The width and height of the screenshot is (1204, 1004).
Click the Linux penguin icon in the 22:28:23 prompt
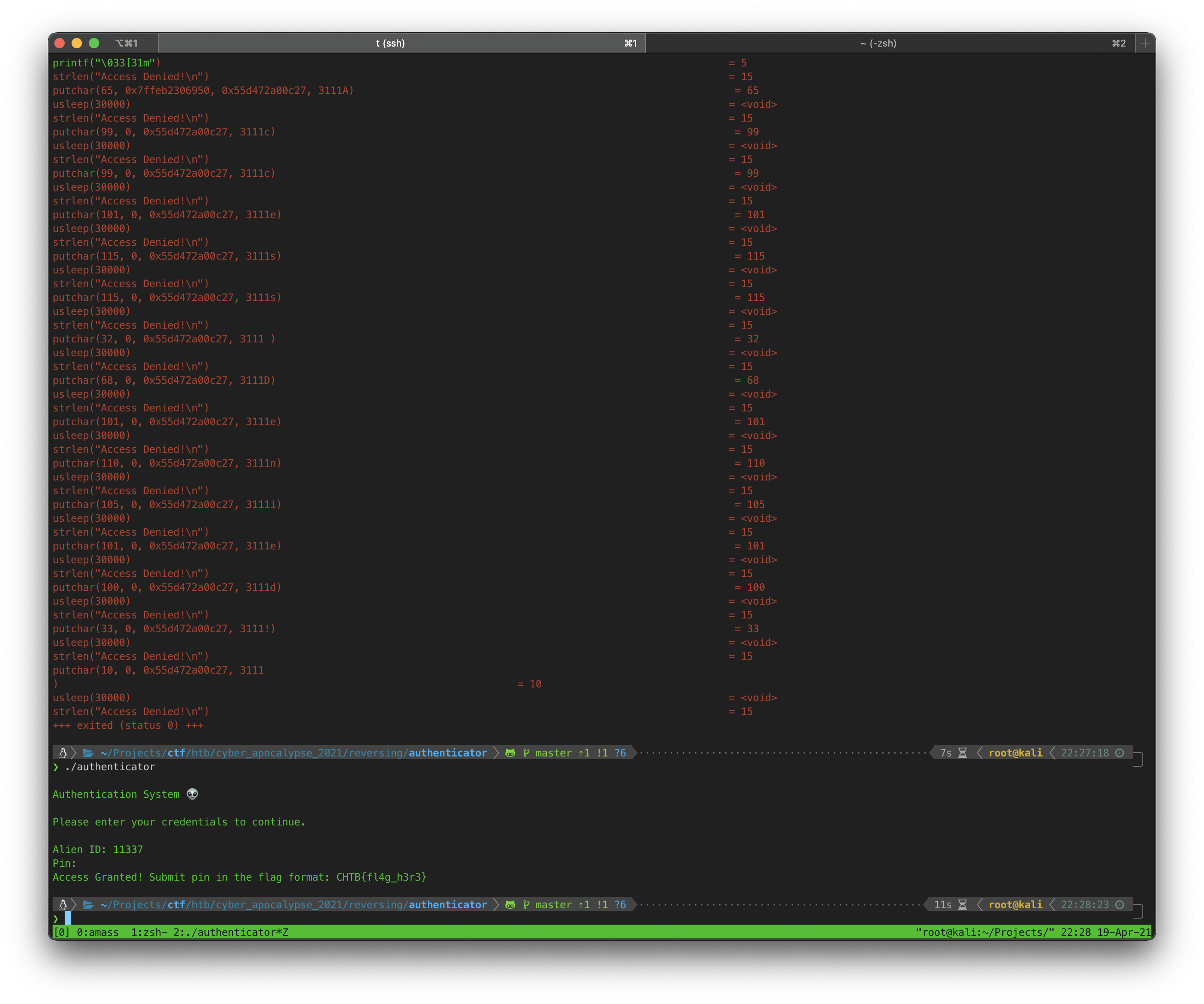(63, 904)
